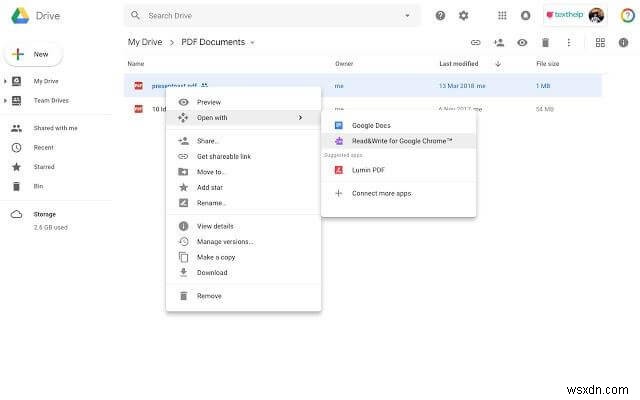Choose Rename in context menu
Image resolution: width=640 pixels, height=400 pixels.
click(x=244, y=203)
